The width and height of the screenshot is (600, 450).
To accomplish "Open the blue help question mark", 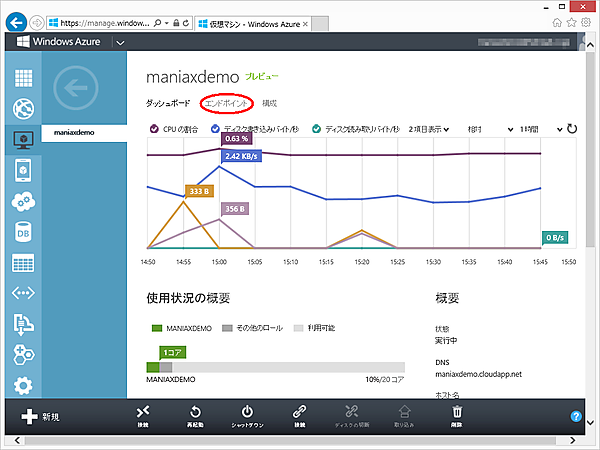I will pos(576,416).
